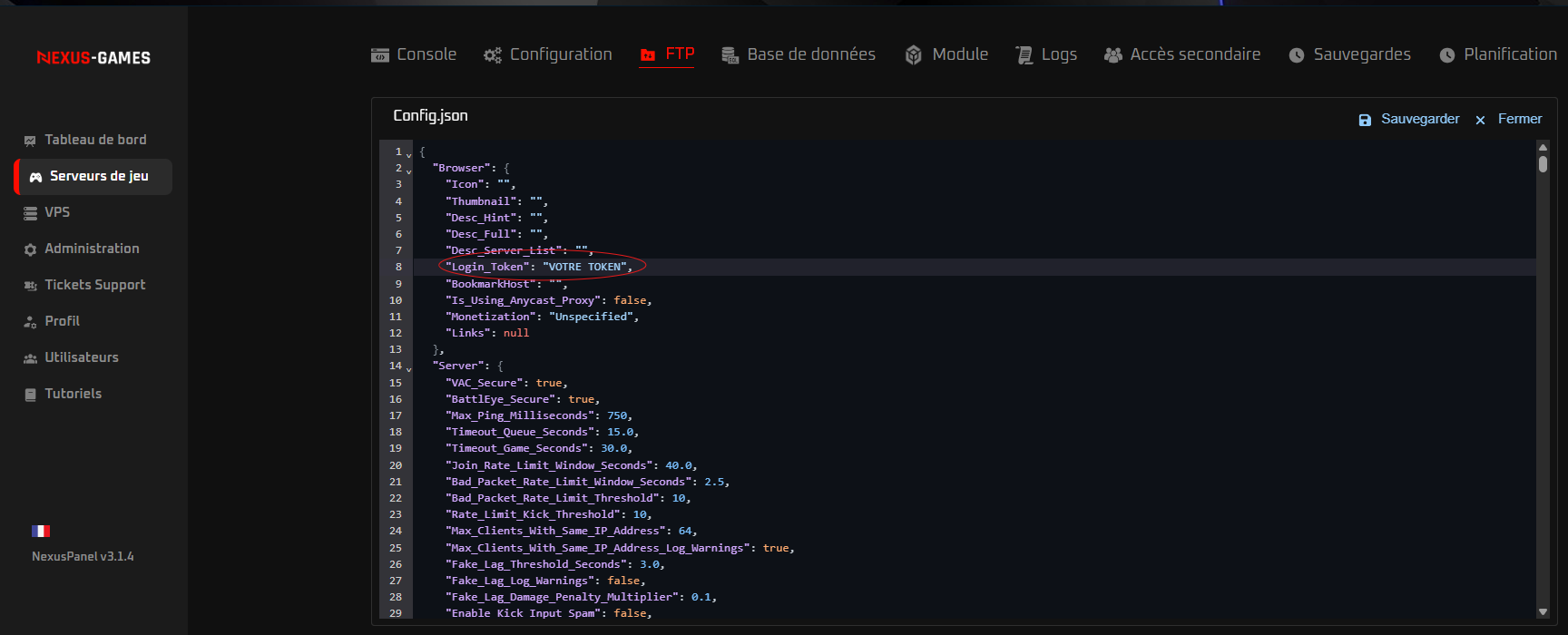This screenshot has height=635, width=1568.
Task: Close the editor with Fermer
Action: point(1508,119)
